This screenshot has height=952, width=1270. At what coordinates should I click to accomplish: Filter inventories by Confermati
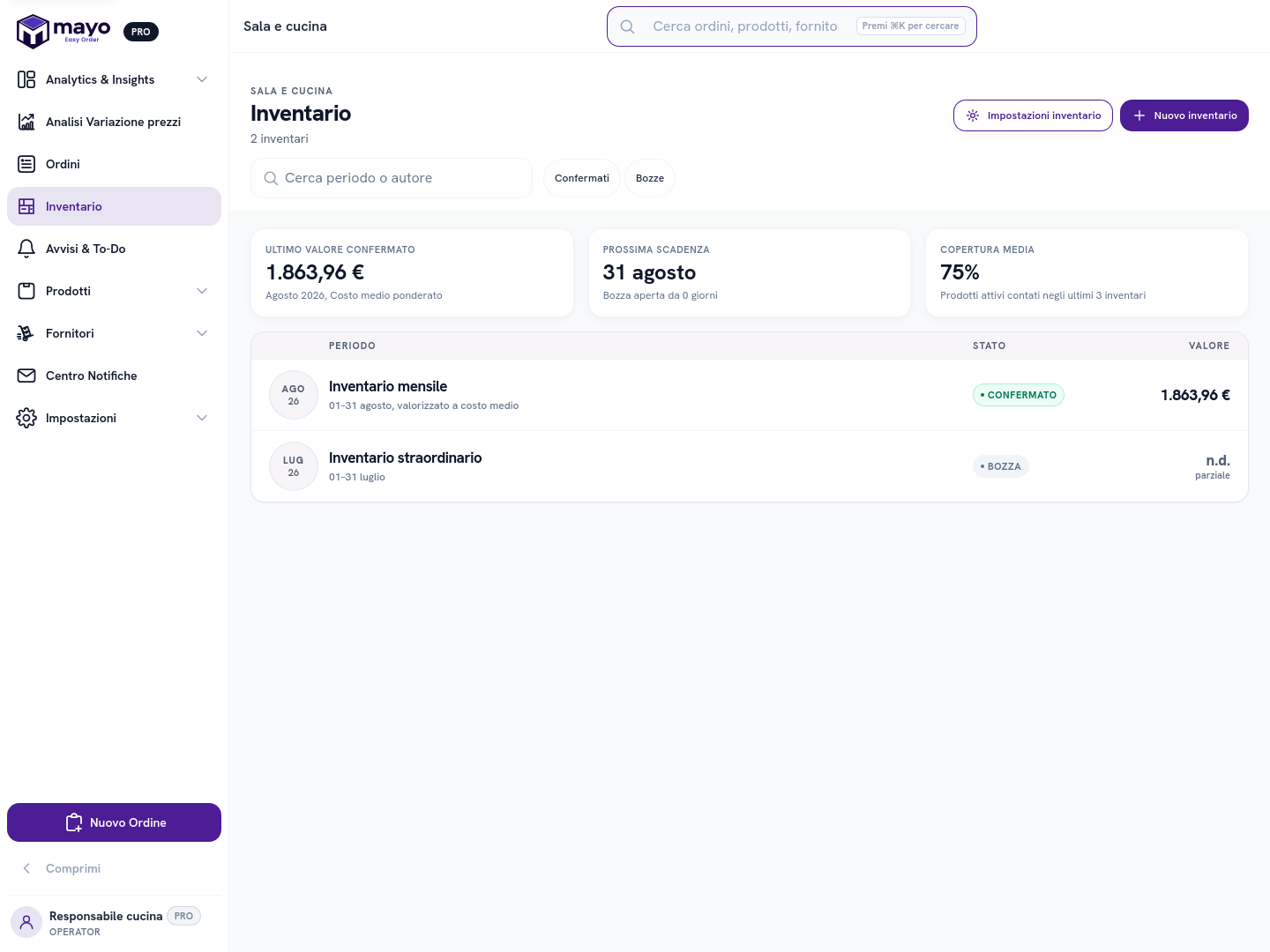pyautogui.click(x=582, y=178)
